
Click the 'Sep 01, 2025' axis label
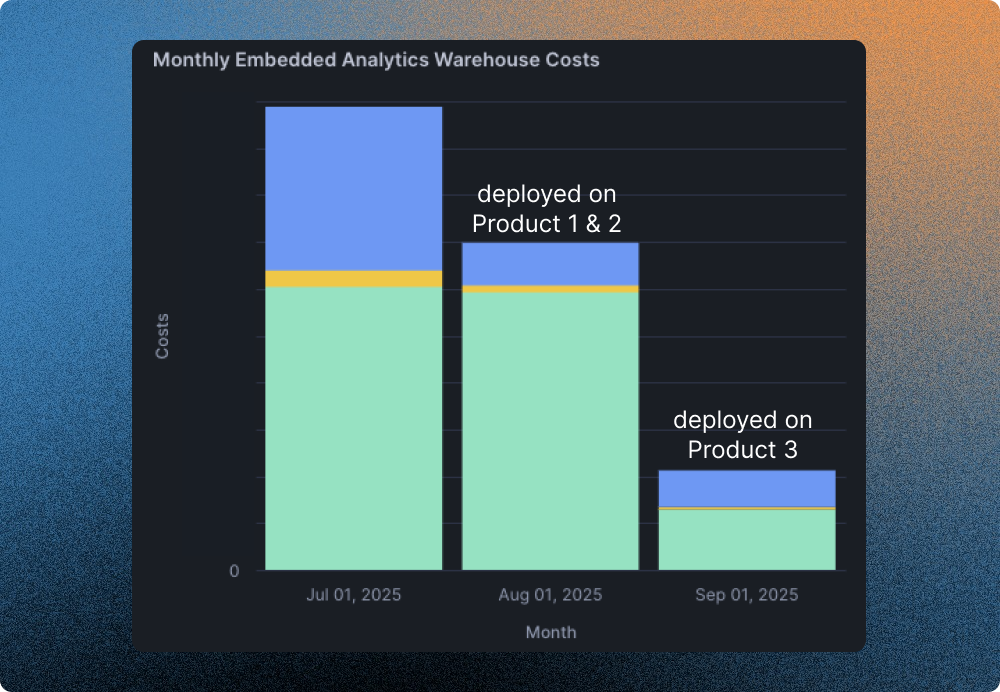[x=746, y=594]
